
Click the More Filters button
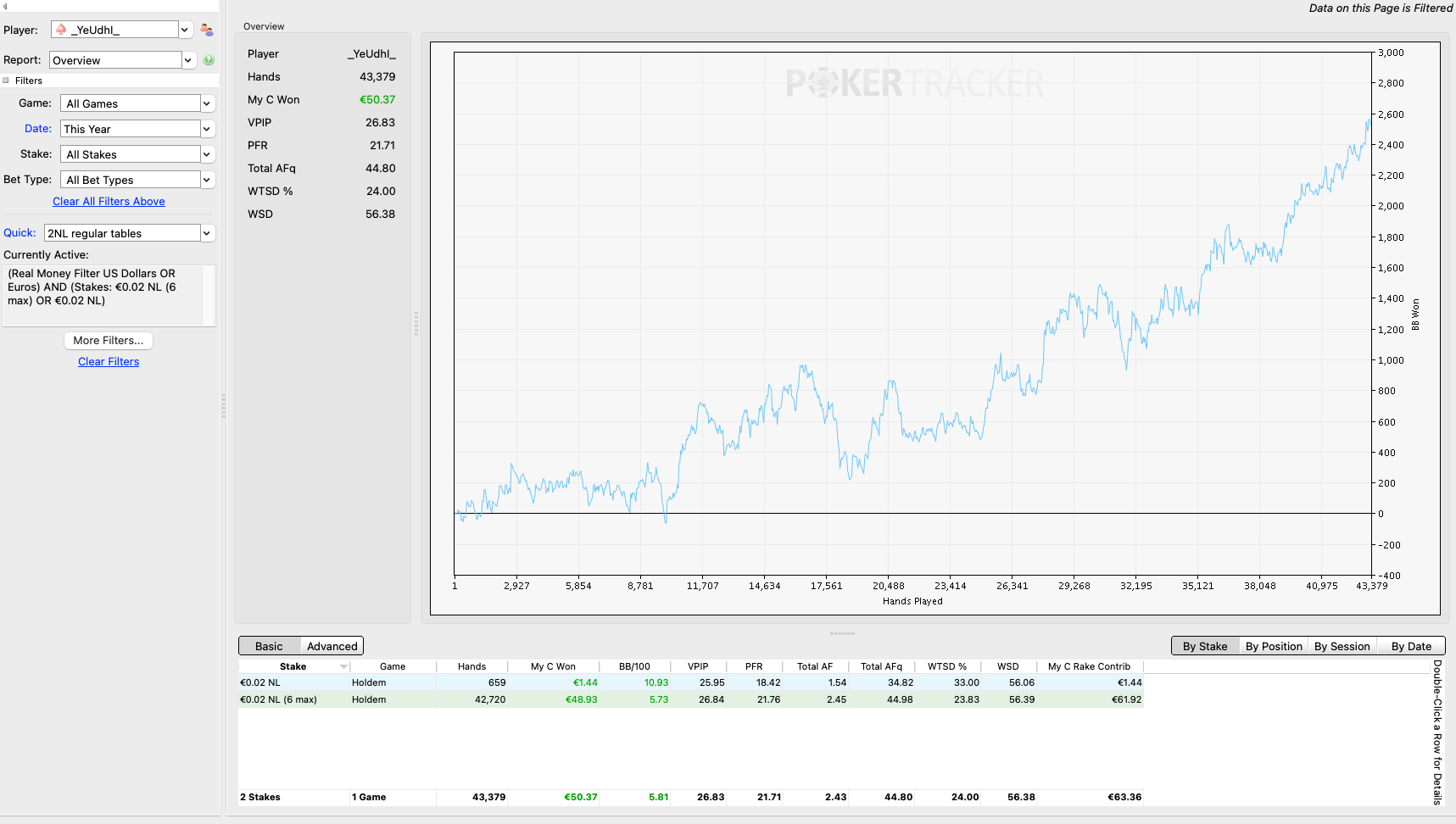click(x=109, y=340)
